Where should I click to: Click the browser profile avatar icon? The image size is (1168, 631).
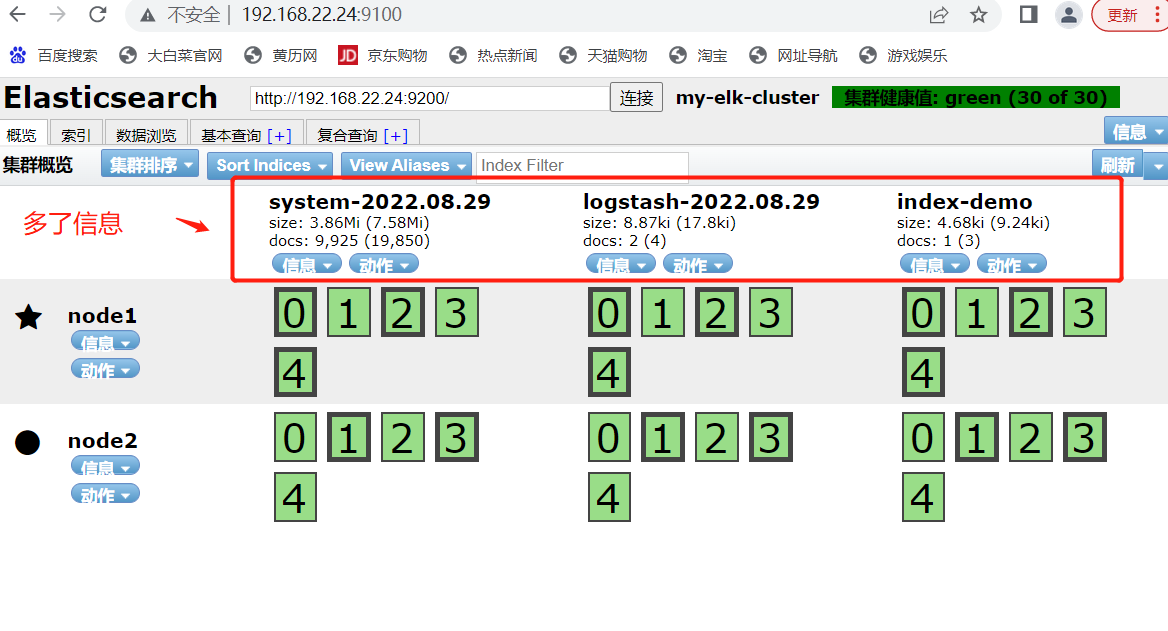(x=1068, y=16)
